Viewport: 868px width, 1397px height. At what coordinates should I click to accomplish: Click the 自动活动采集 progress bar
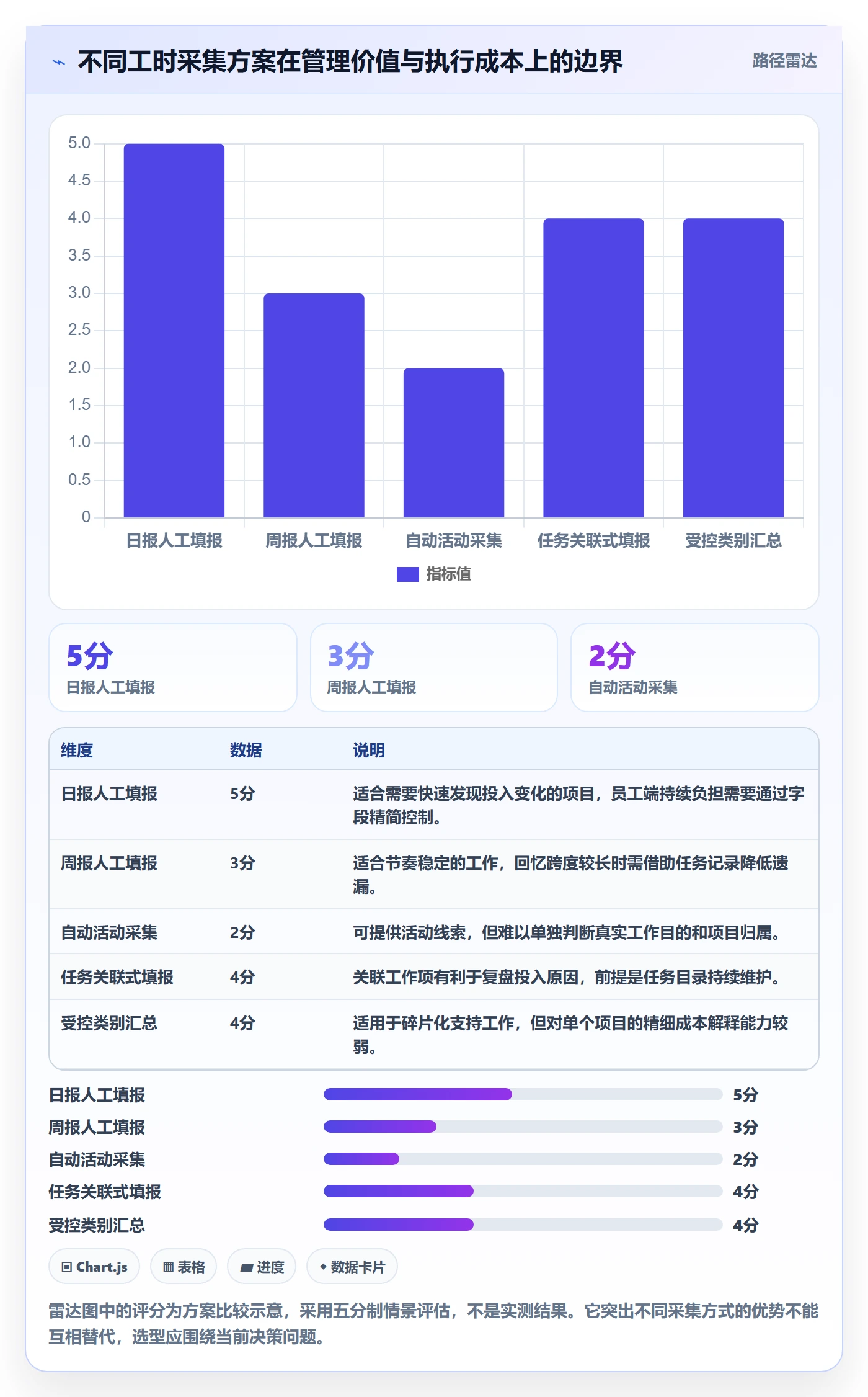(x=523, y=1159)
